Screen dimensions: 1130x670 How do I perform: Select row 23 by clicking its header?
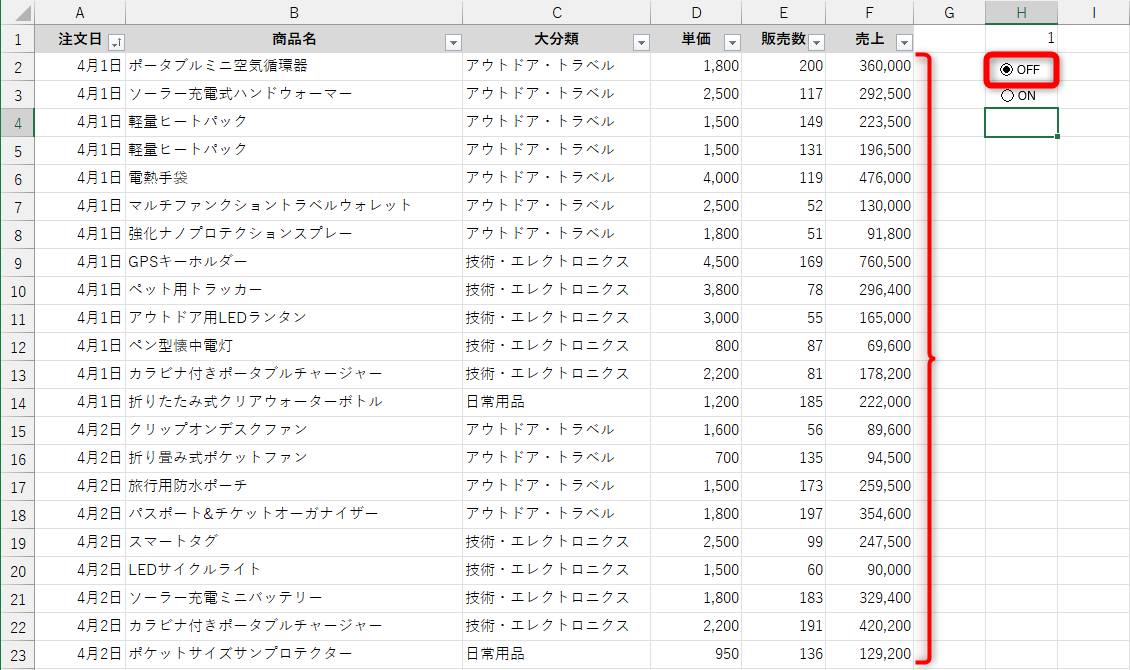18,653
